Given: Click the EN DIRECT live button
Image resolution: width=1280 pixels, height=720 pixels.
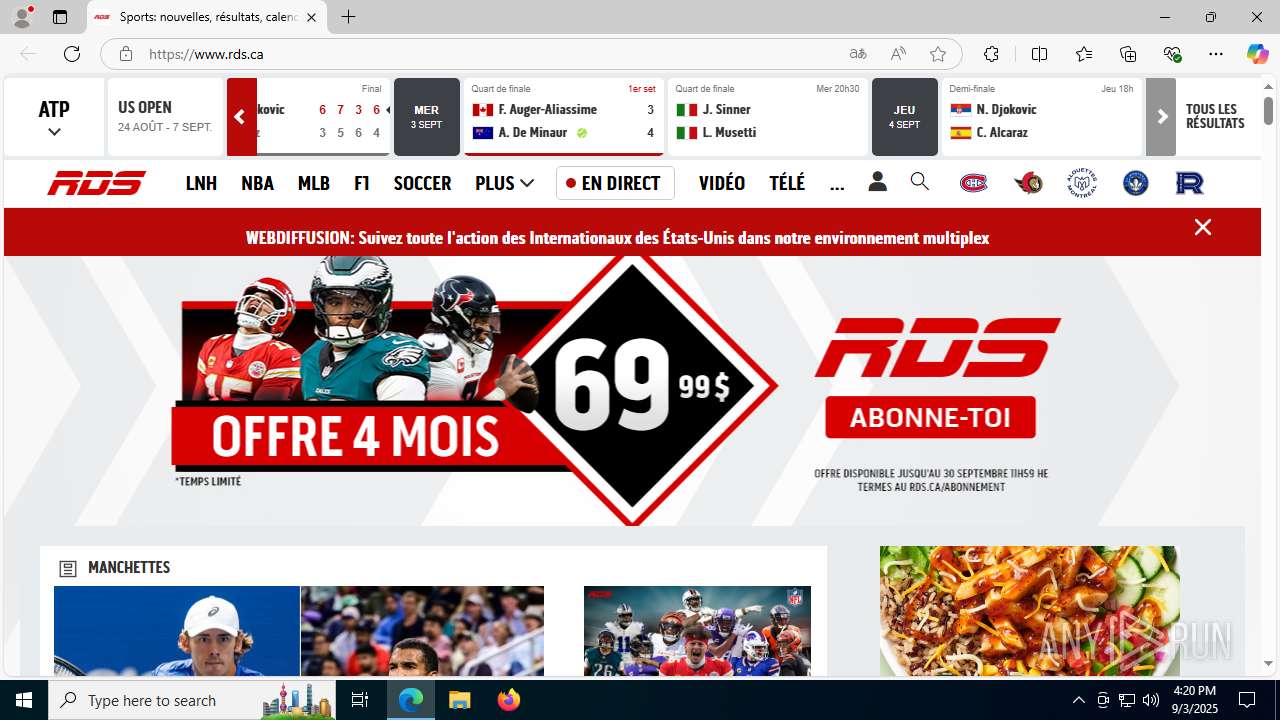Looking at the screenshot, I should pos(615,183).
